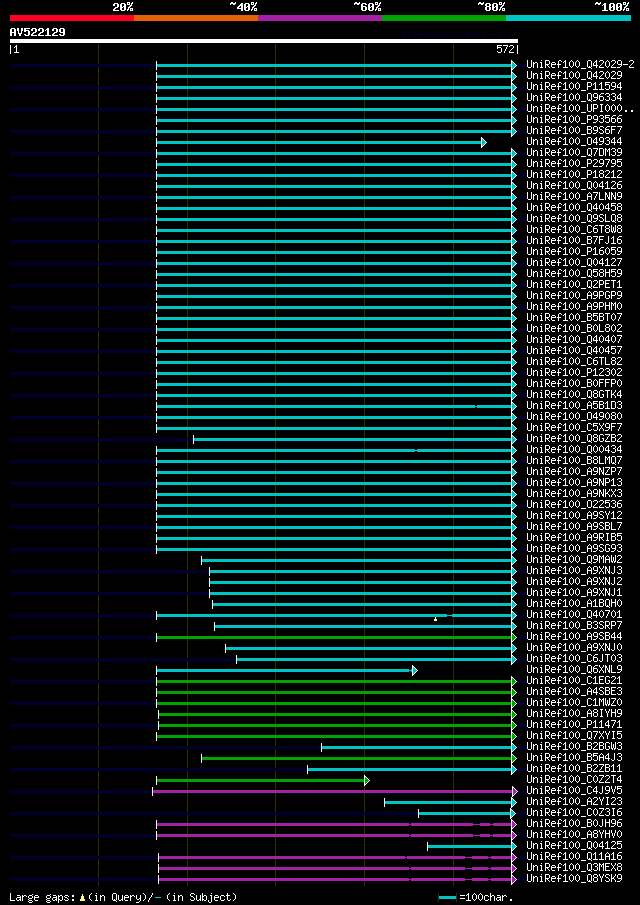This screenshot has height=905, width=640.
Task: Click the red 20% identity legend segment
Action: click(x=72, y=18)
